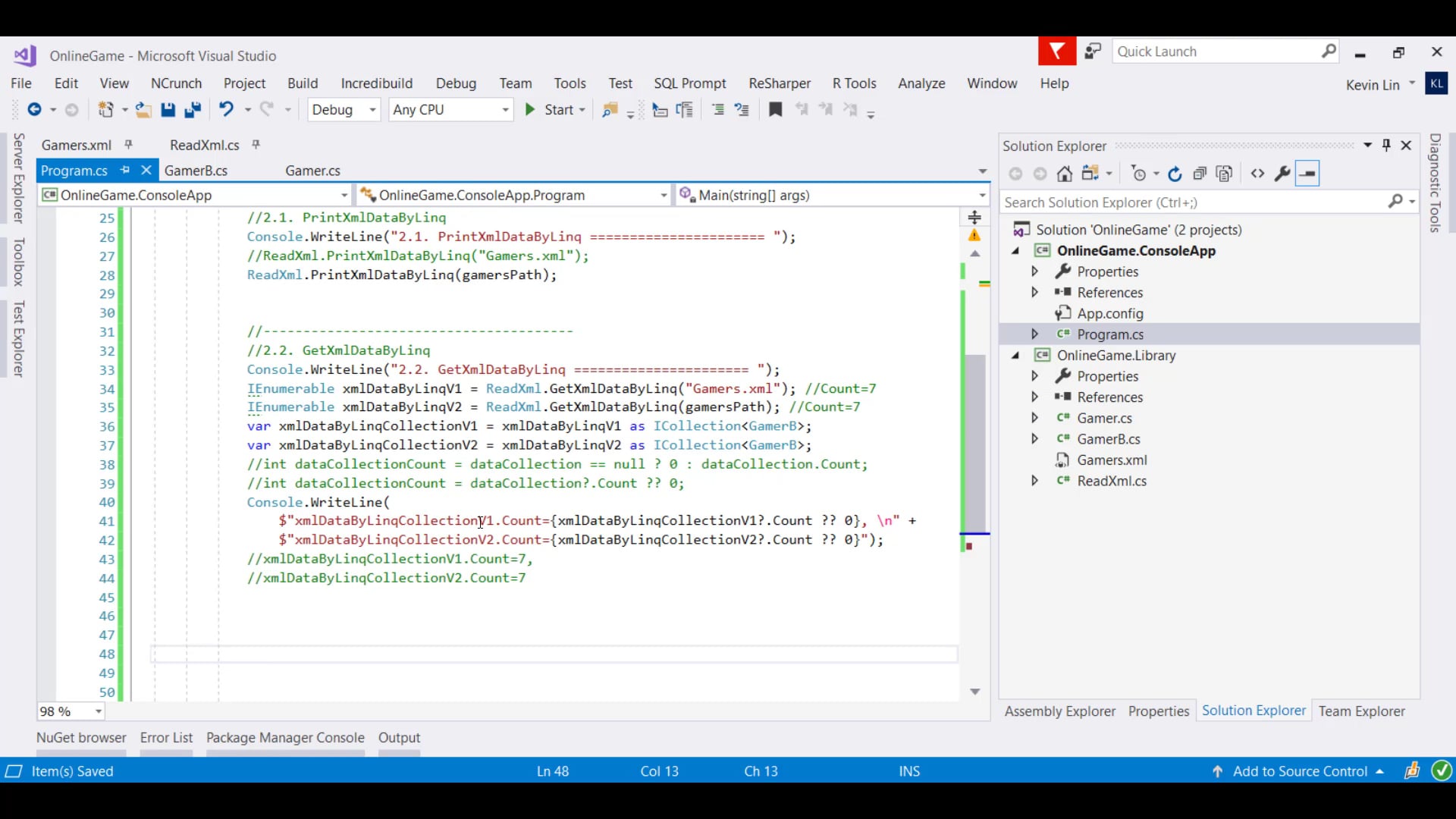Screen dimensions: 1456x819
Task: Expand the ReadXml.cs tree node
Action: (x=1034, y=481)
